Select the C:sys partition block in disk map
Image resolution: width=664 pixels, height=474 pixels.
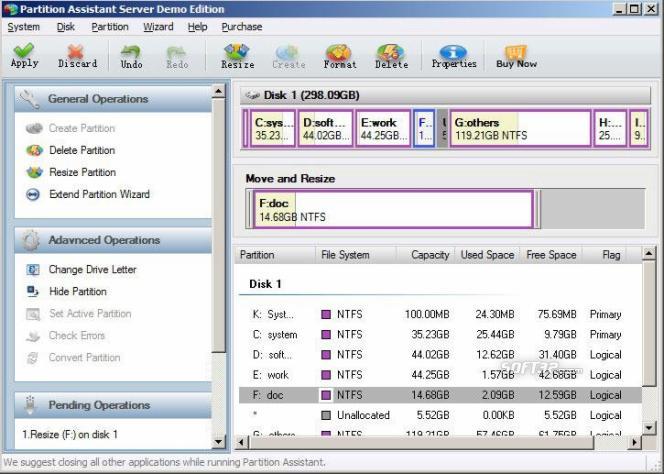coord(273,129)
